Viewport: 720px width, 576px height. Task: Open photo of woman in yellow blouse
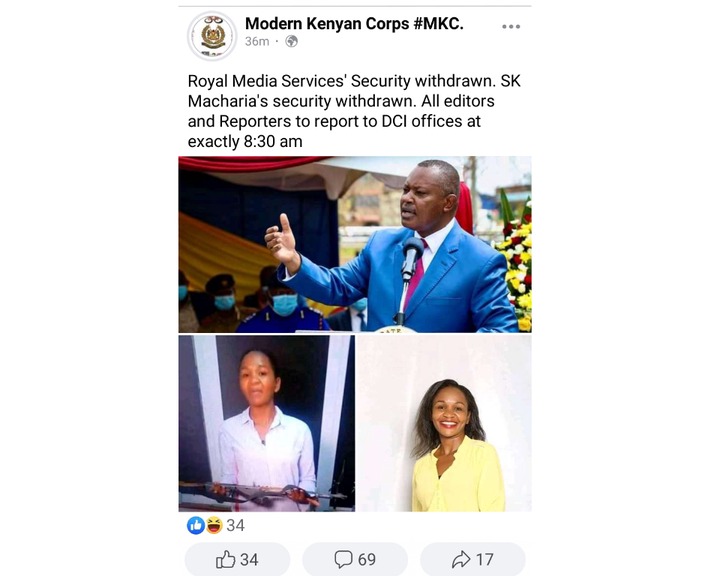(444, 424)
